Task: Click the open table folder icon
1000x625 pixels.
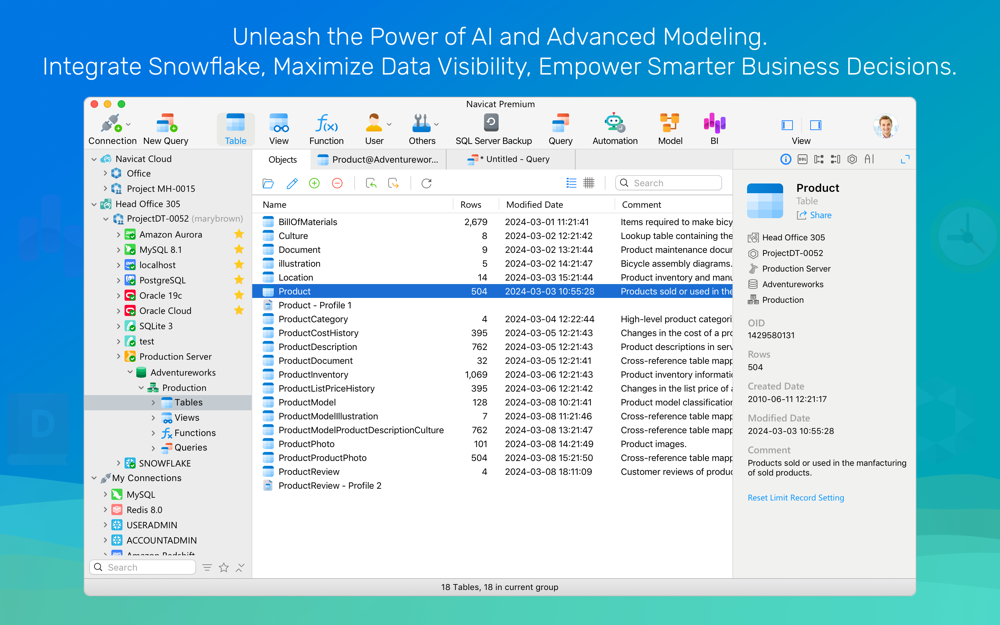Action: (268, 184)
